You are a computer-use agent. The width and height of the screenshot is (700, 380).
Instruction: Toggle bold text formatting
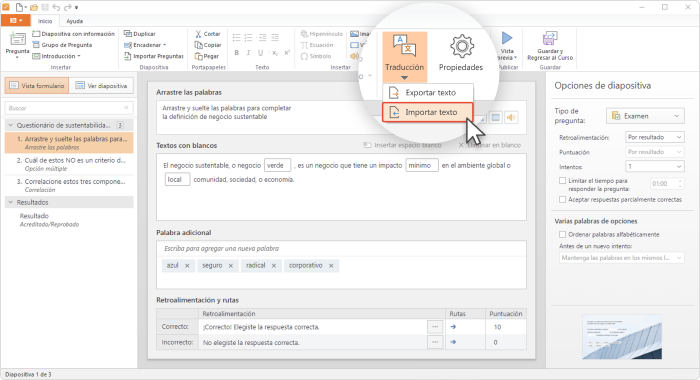[x=237, y=53]
